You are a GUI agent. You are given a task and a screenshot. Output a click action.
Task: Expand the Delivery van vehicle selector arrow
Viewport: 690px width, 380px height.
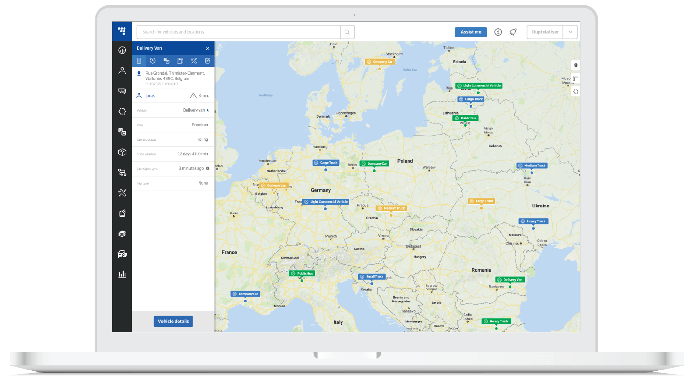(x=208, y=110)
